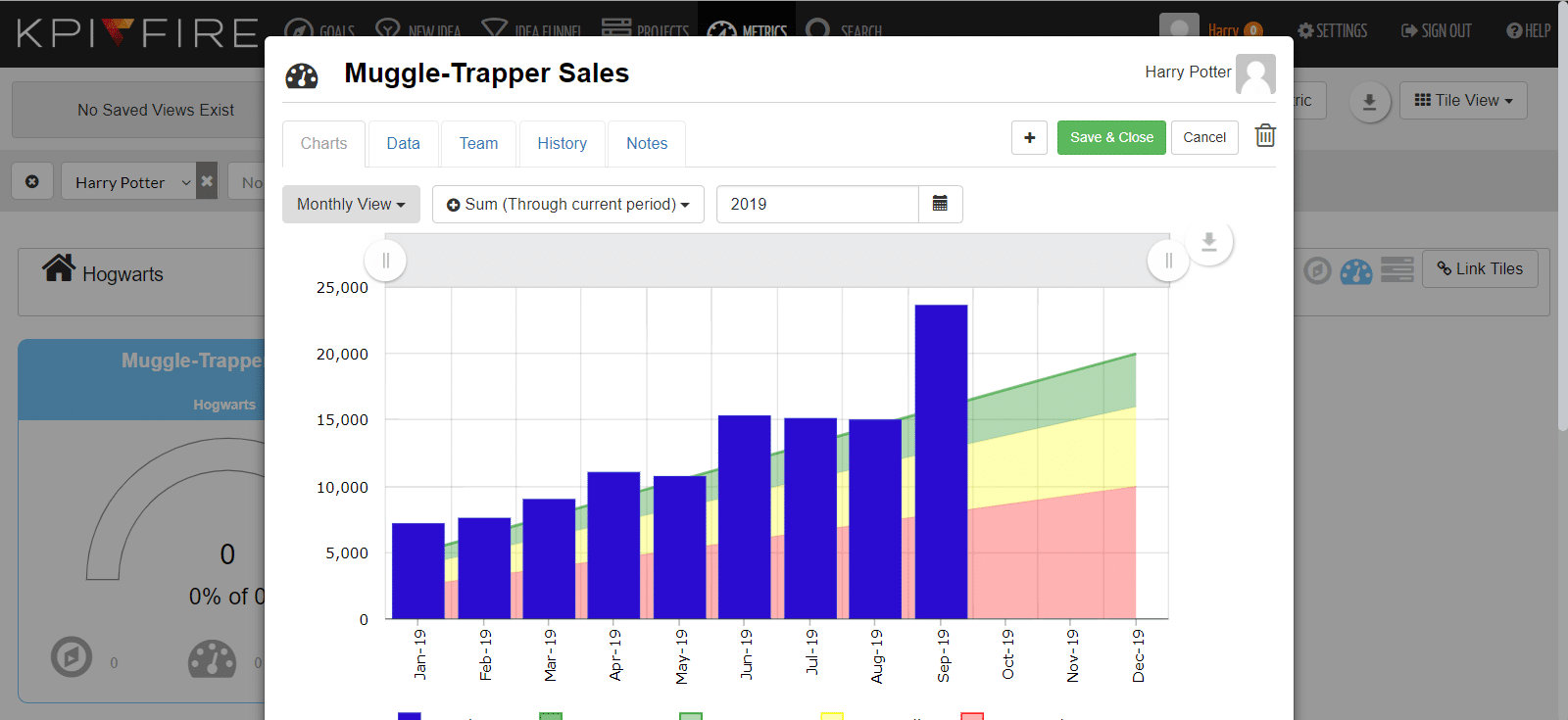The width and height of the screenshot is (1568, 720).
Task: Click the Muggle-Trapper Sales title text
Action: point(486,73)
